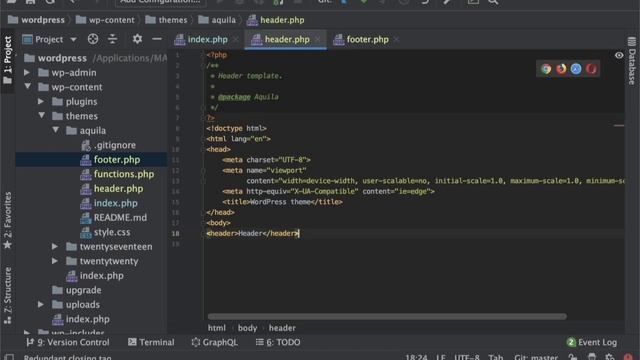Image resolution: width=640 pixels, height=360 pixels.
Task: Open the Favorites sidebar tab
Action: pyautogui.click(x=7, y=220)
